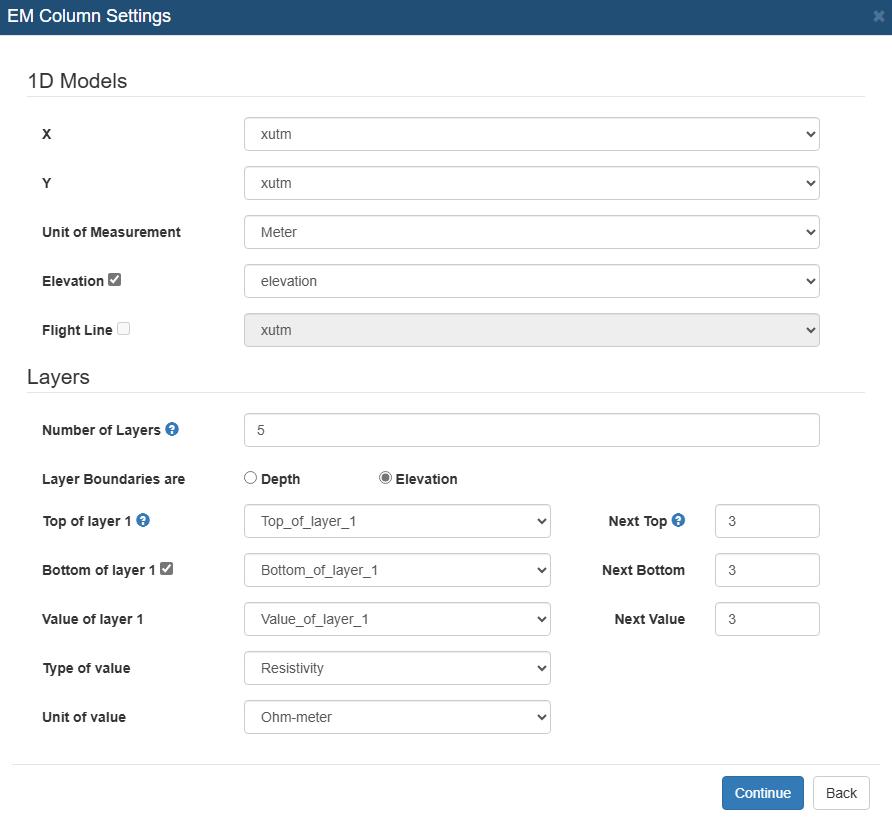Image resolution: width=892 pixels, height=828 pixels.
Task: Click the Next Value input field
Action: click(x=767, y=619)
